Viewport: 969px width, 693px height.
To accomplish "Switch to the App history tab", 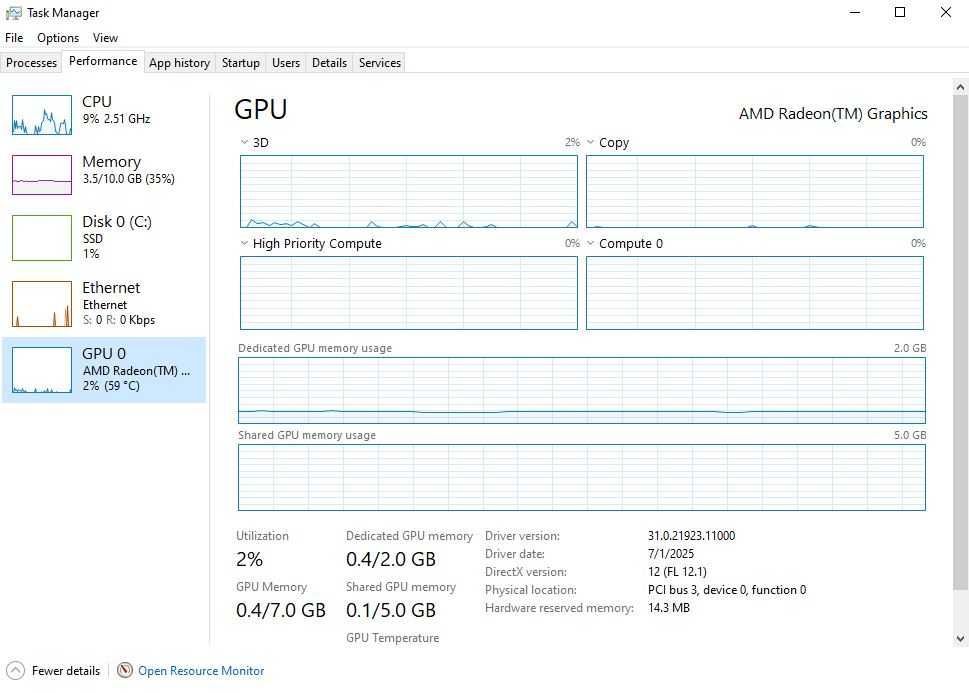I will pyautogui.click(x=179, y=62).
